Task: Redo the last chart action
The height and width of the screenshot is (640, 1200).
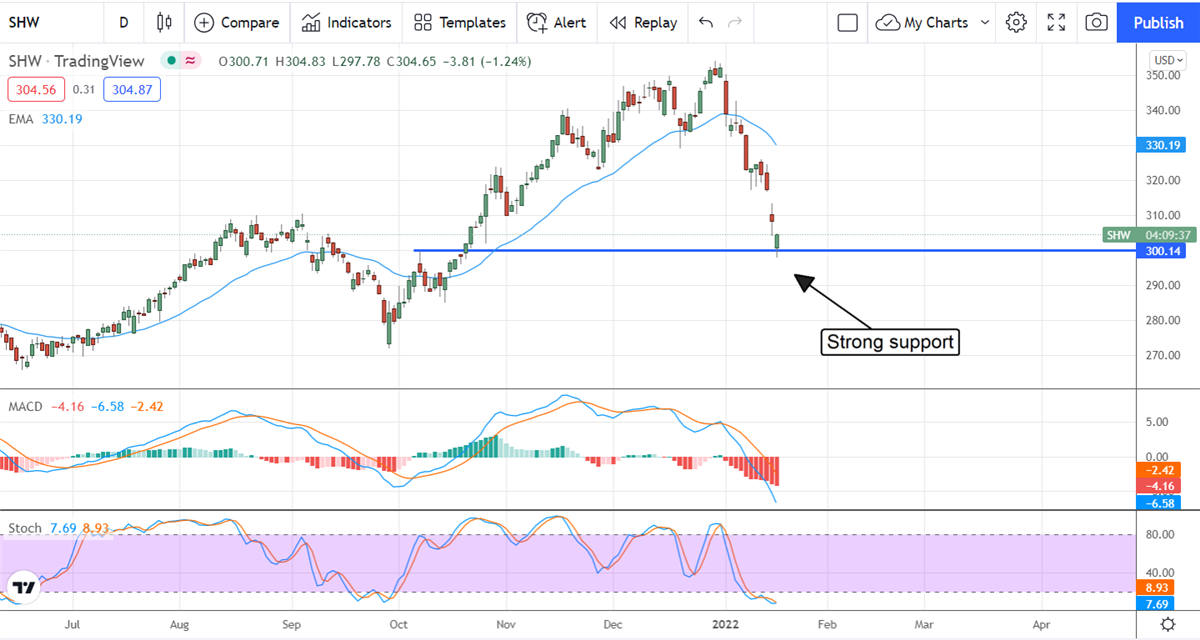Action: tap(736, 22)
